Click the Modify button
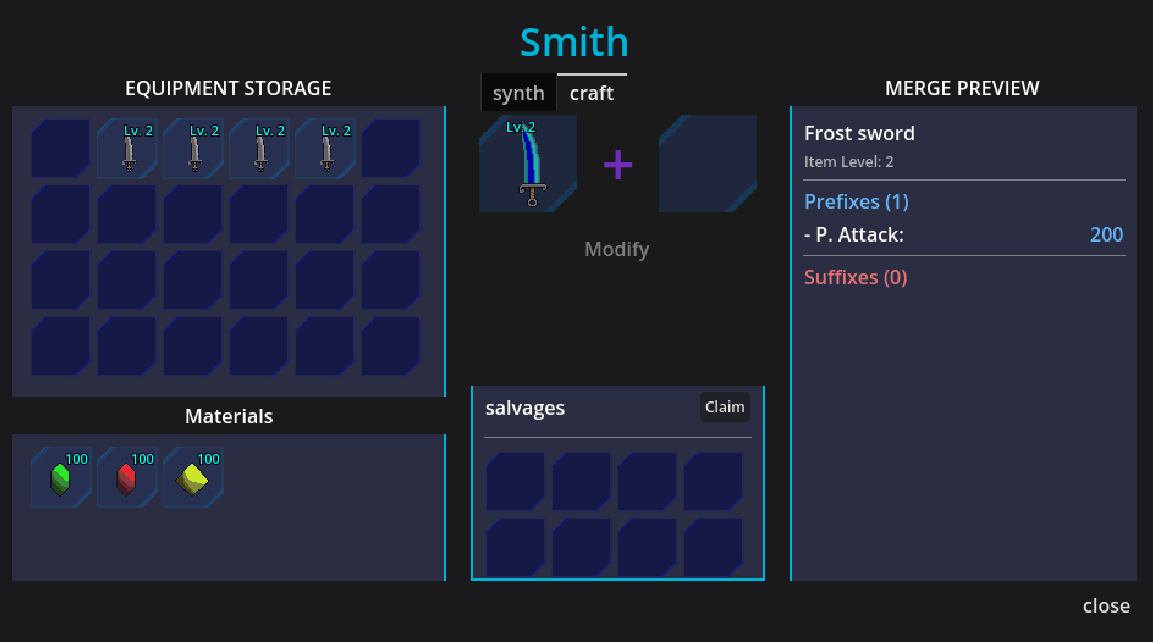 616,249
